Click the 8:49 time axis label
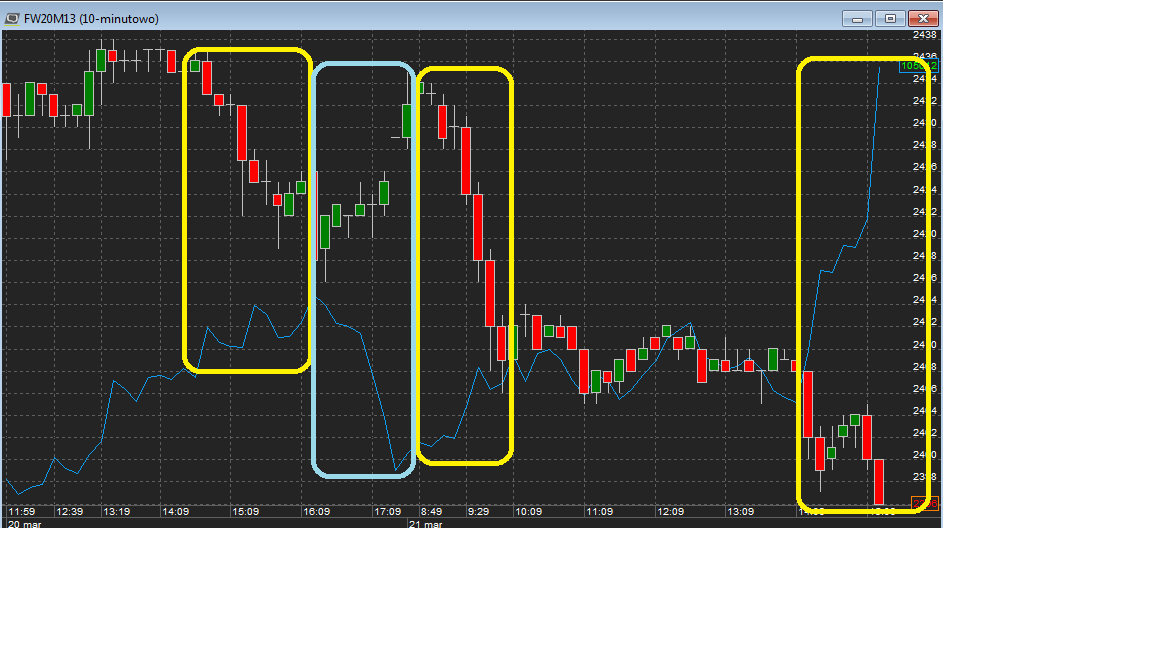 point(431,511)
